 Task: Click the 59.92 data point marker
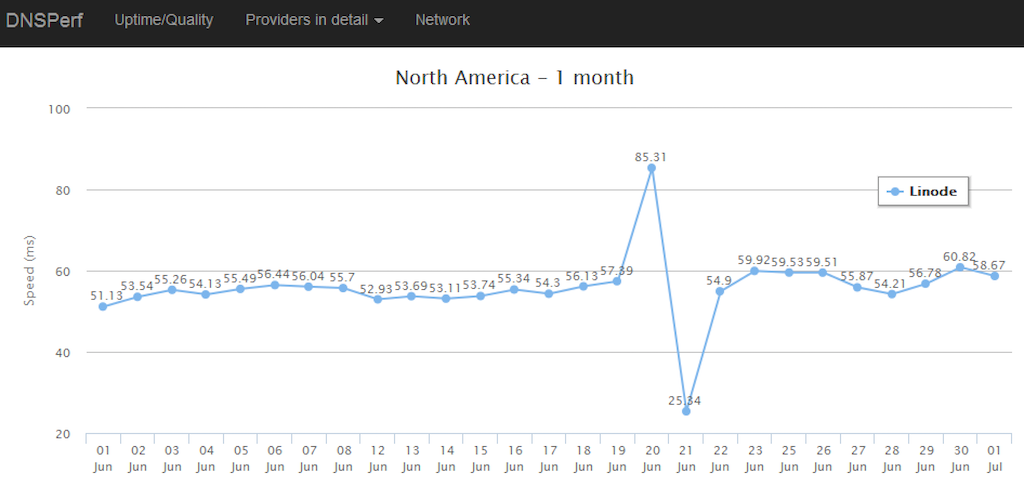pyautogui.click(x=754, y=270)
